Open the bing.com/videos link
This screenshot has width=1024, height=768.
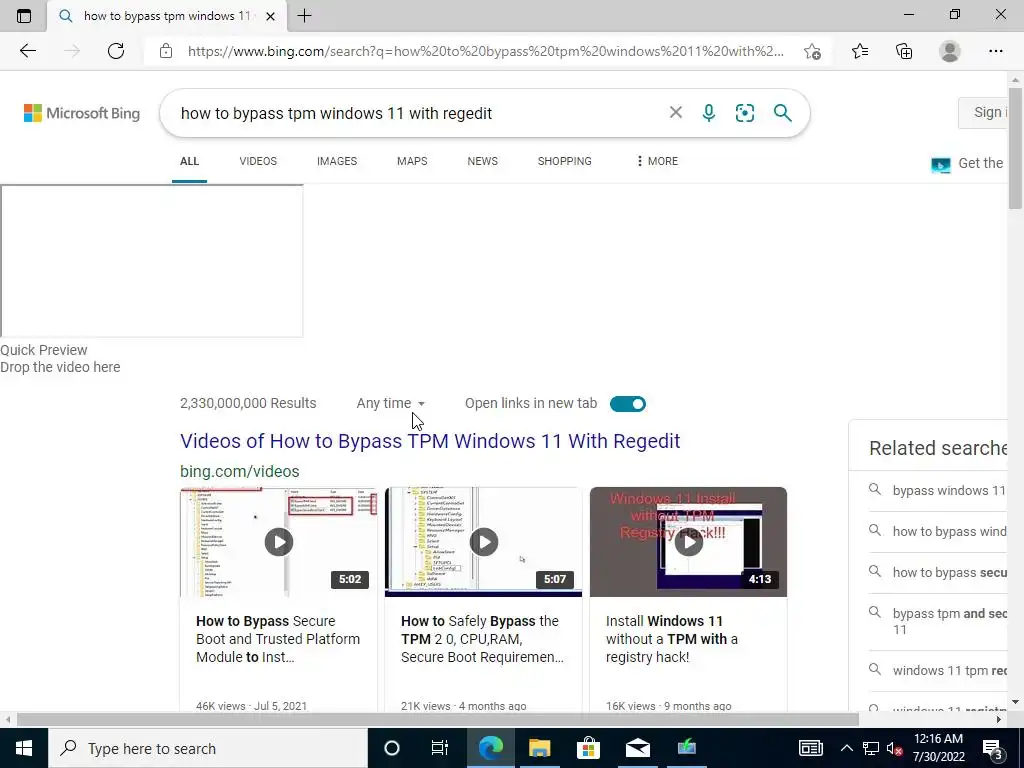240,472
